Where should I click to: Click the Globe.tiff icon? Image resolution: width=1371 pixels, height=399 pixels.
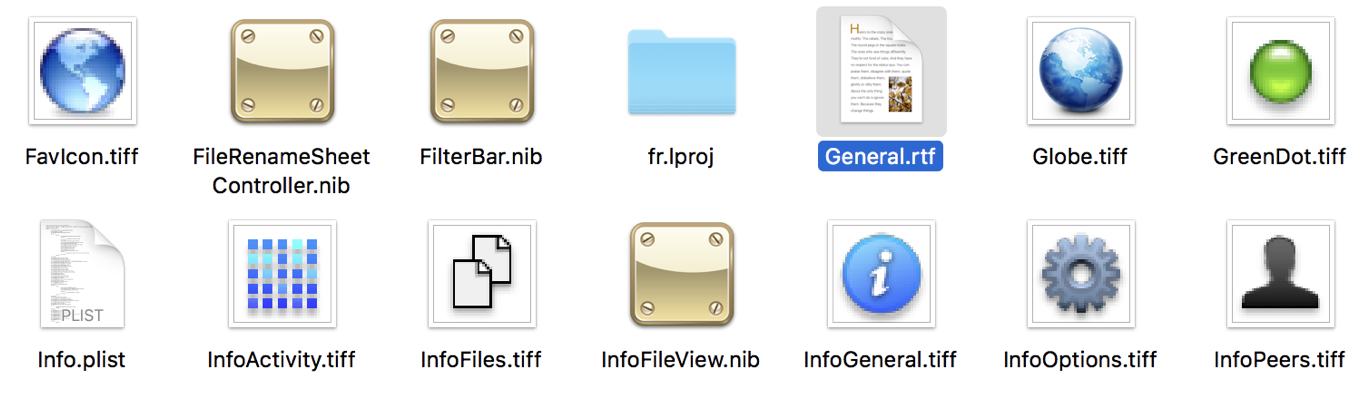click(1081, 71)
